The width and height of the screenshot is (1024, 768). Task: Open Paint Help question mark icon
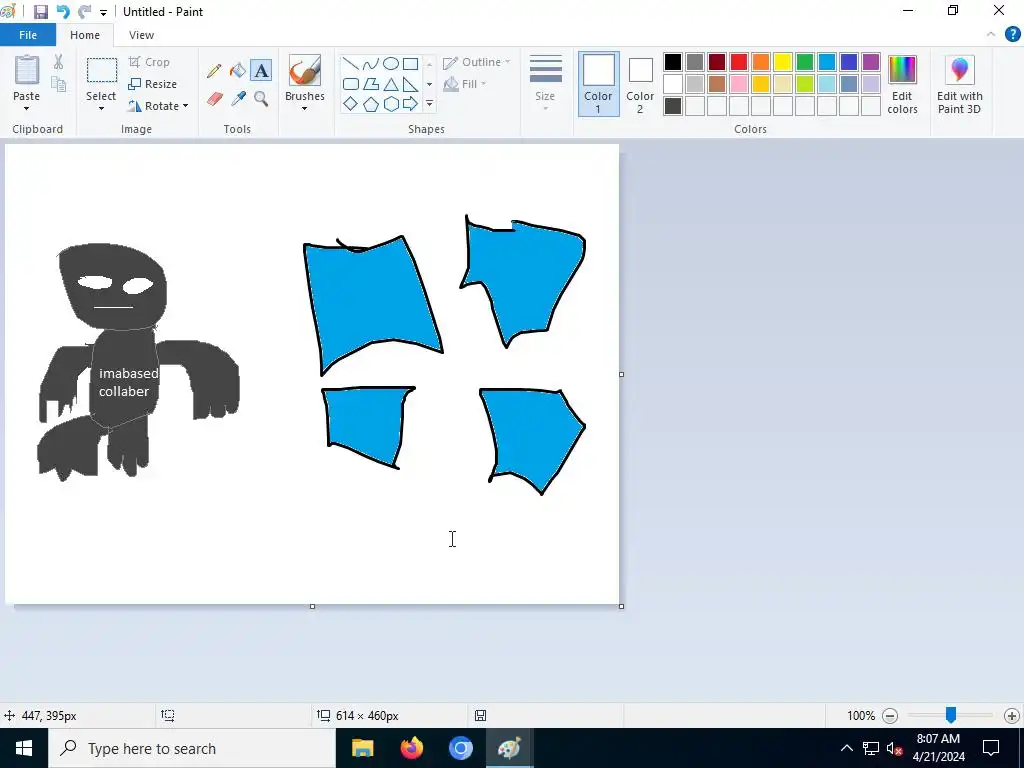pos(1012,34)
